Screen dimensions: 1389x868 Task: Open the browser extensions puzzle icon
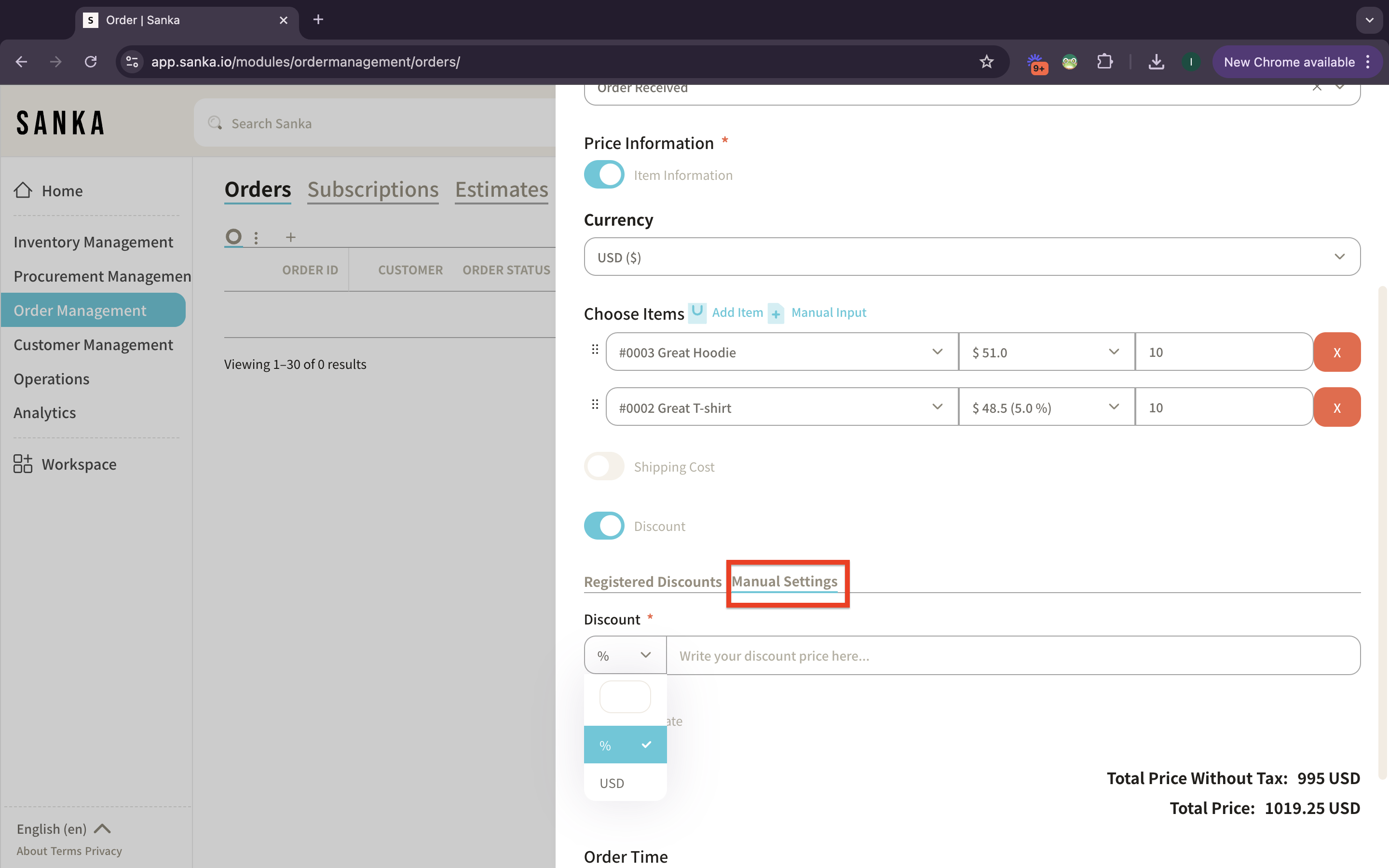(1104, 62)
